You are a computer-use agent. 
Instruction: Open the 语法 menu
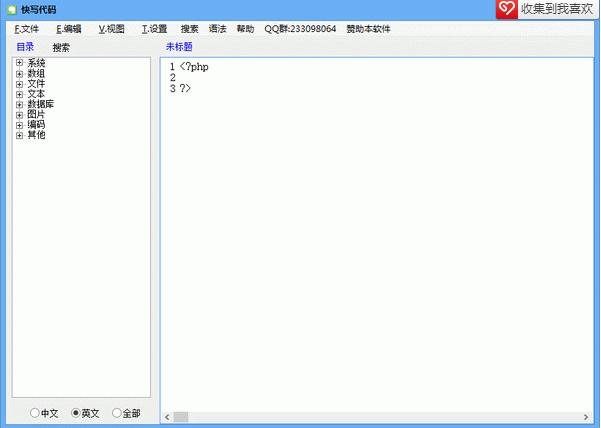(217, 29)
